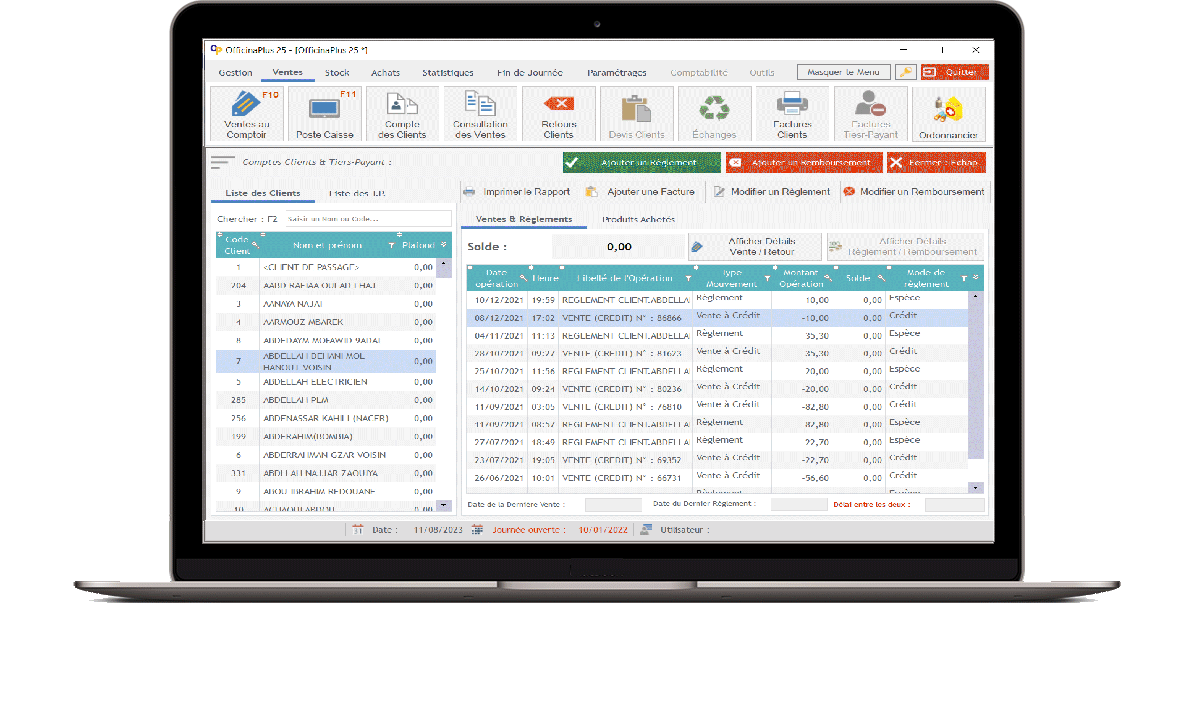Screen dimensions: 1204x727
Task: Open Consultation des Ventes
Action: pyautogui.click(x=480, y=114)
